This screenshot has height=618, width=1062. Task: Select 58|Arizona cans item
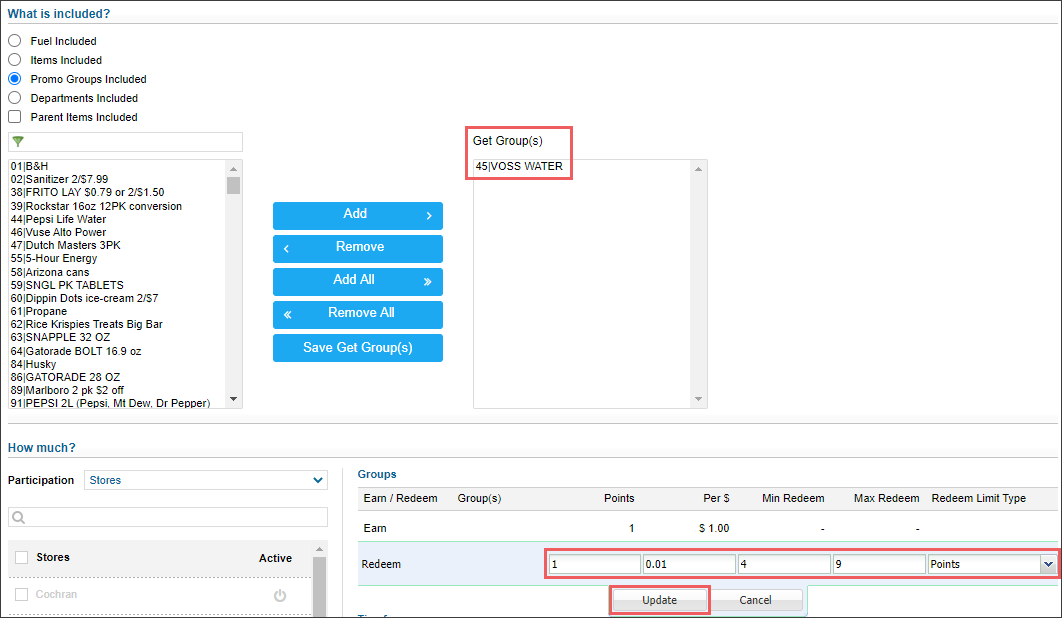click(x=50, y=272)
